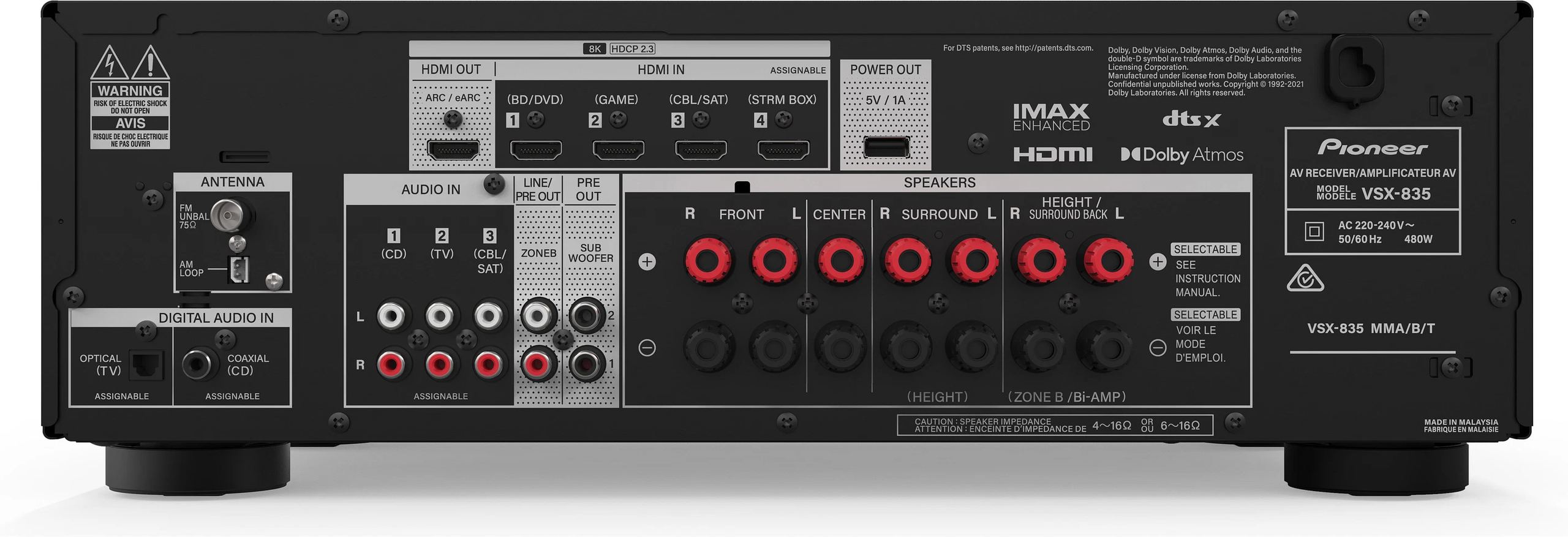Image resolution: width=1568 pixels, height=537 pixels.
Task: Click the minus symbol near VOIR LE MODE
Action: coord(1158,348)
